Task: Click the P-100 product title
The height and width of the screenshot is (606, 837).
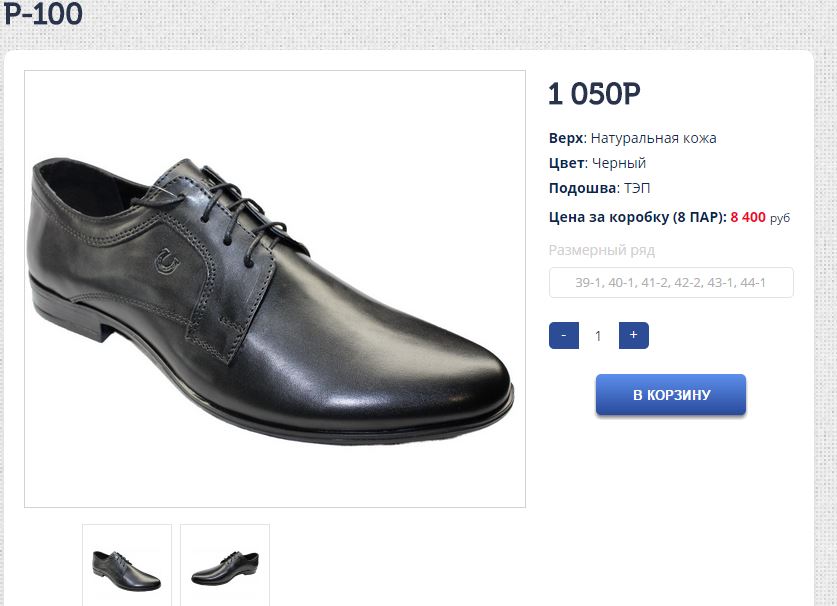Action: tap(42, 14)
